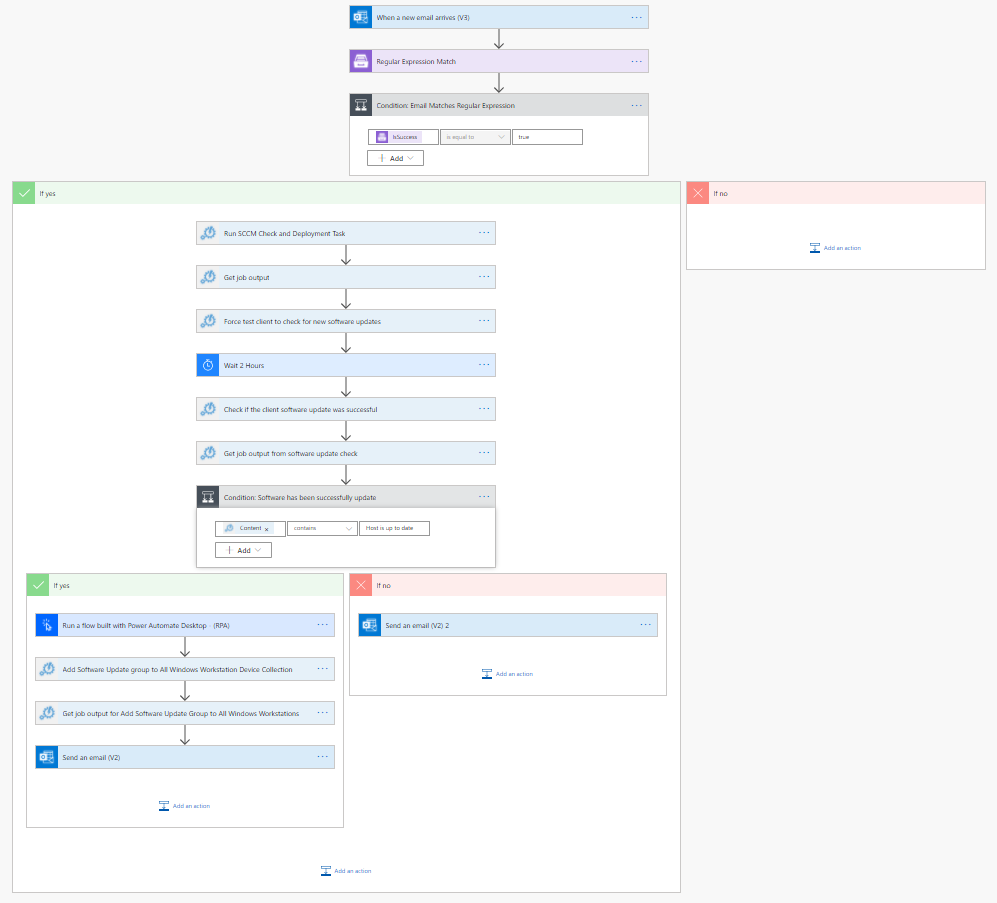Open ellipsis menu for When a new email arrives
997x903 pixels.
637,17
